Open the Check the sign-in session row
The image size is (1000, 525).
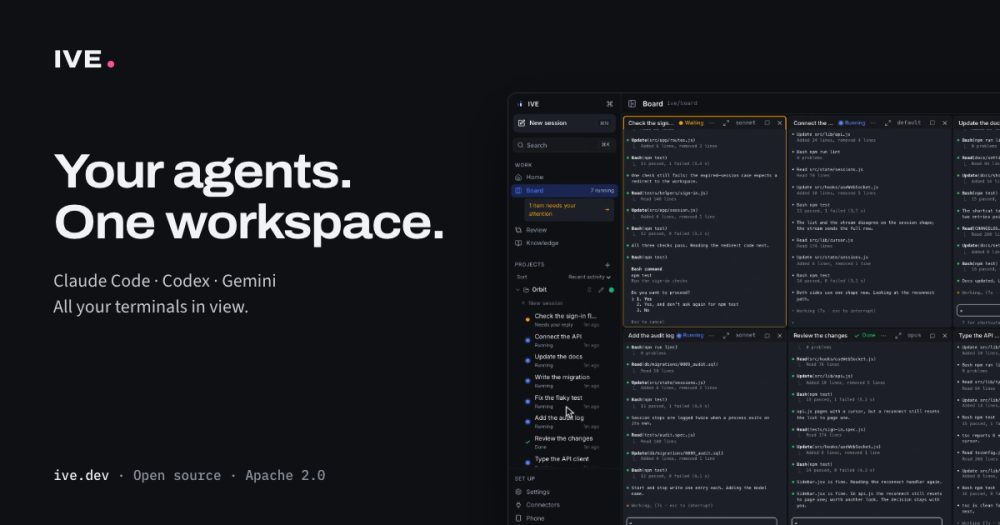click(x=564, y=320)
